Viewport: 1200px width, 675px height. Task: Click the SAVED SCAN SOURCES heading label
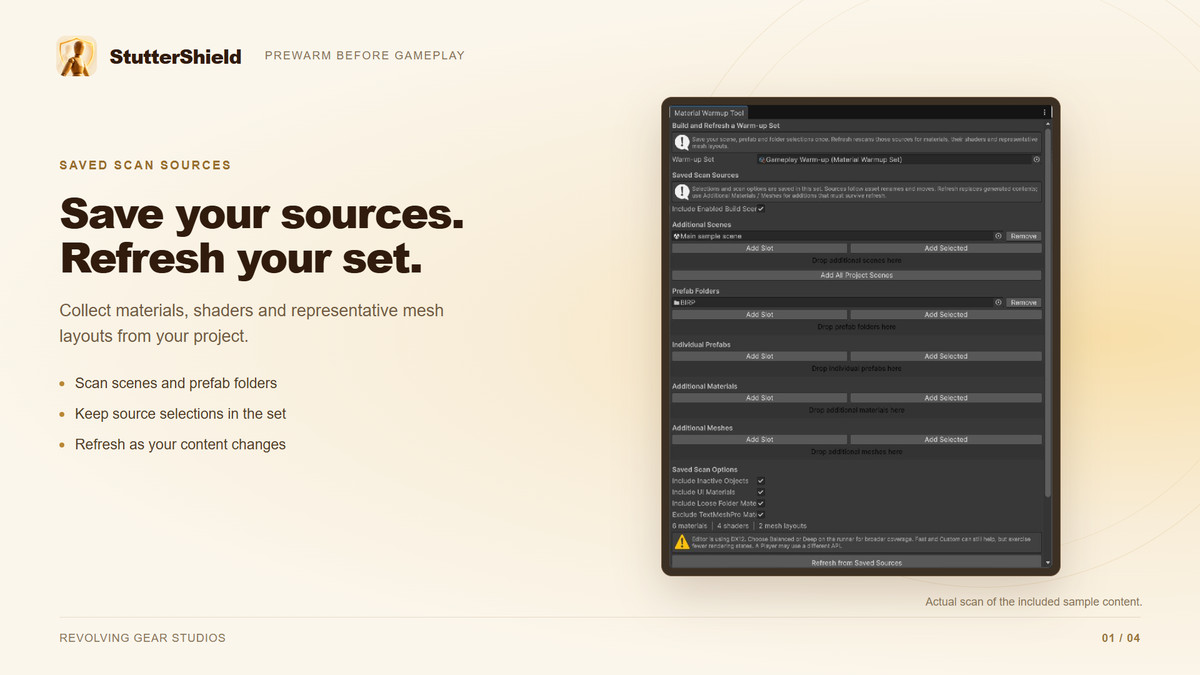(x=145, y=165)
